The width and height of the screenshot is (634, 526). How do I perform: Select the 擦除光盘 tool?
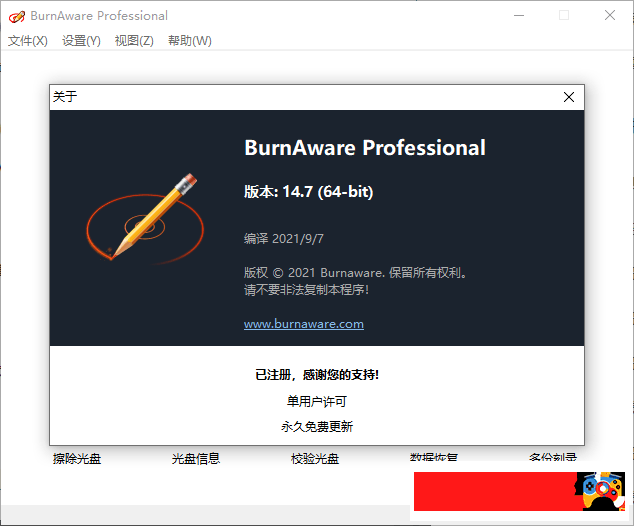[77, 459]
